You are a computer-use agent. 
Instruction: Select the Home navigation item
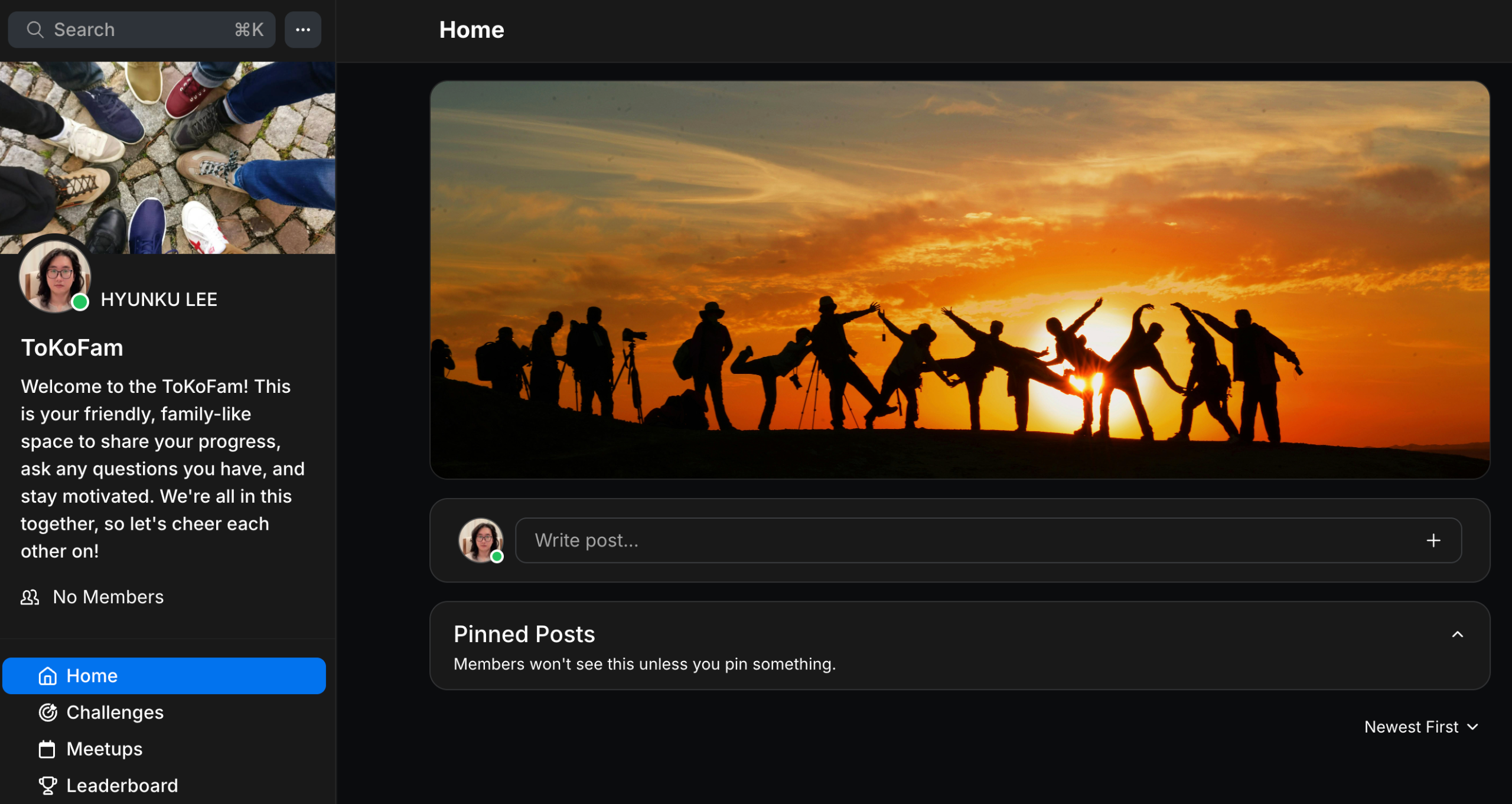click(x=92, y=675)
